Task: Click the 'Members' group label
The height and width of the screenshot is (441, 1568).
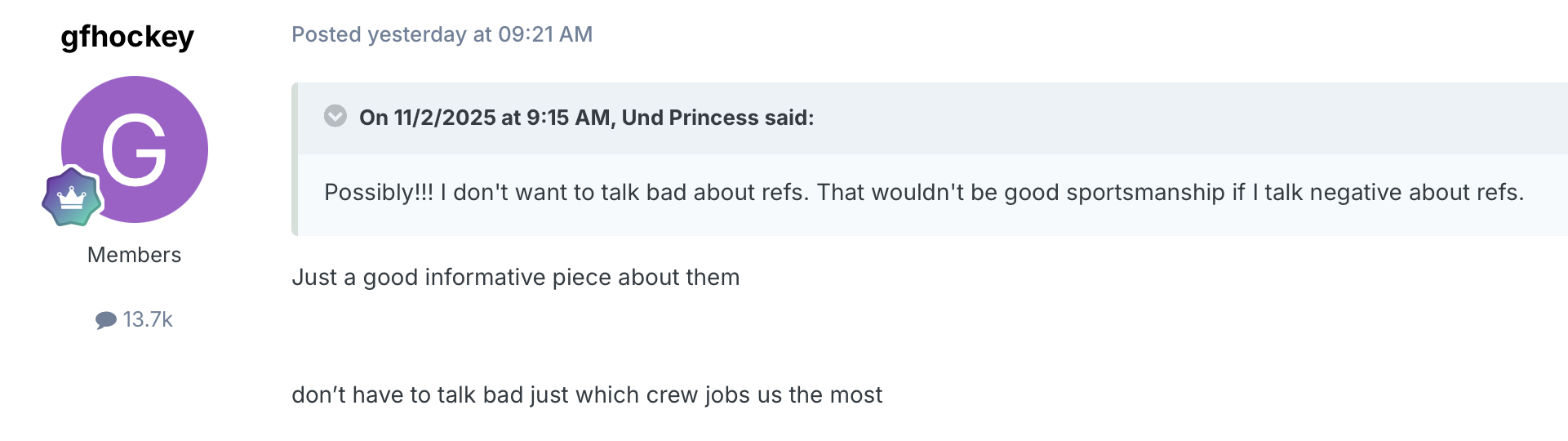Action: pos(134,255)
